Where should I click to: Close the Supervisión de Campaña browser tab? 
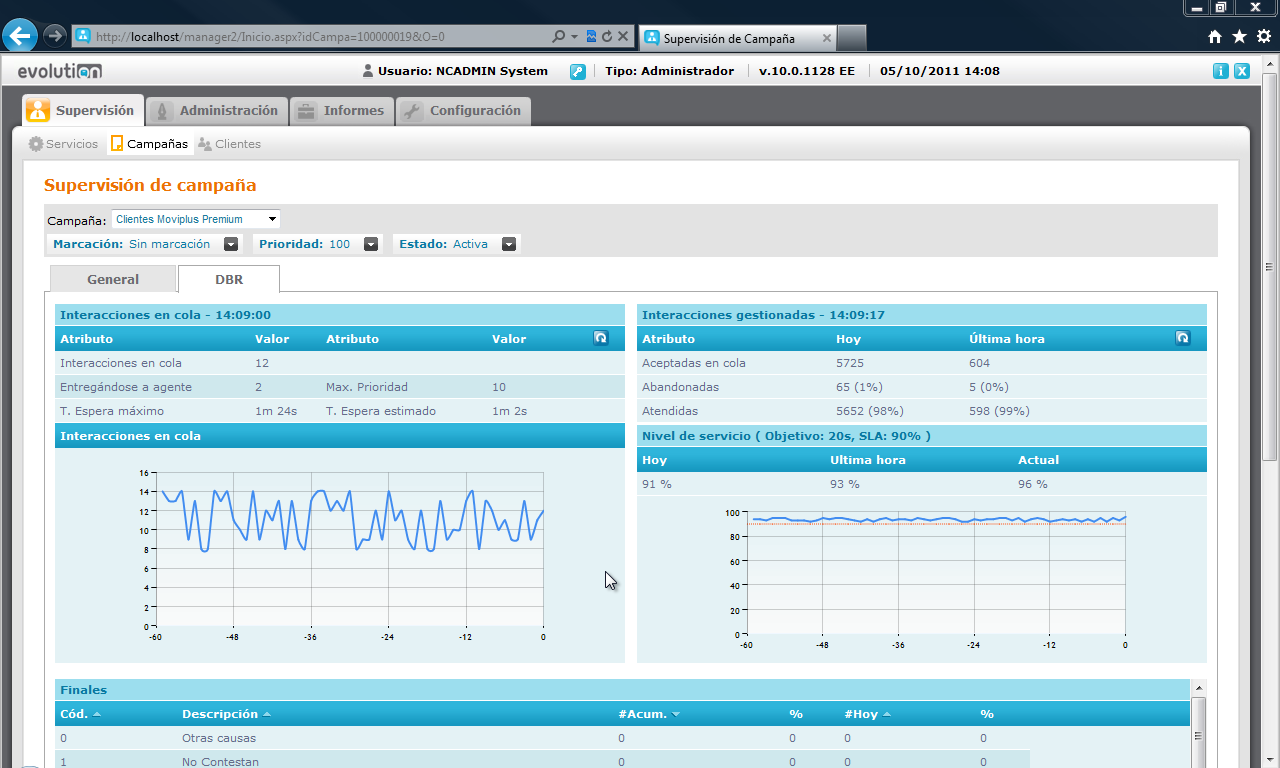tap(827, 38)
